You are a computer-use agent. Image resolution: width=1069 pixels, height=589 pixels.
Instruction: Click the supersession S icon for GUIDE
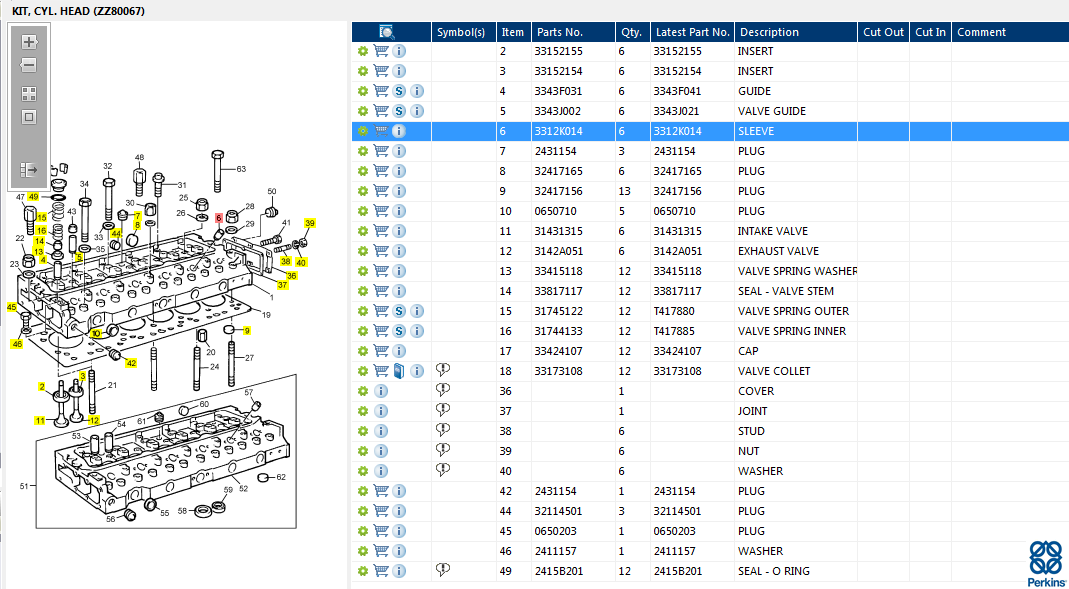pos(399,91)
